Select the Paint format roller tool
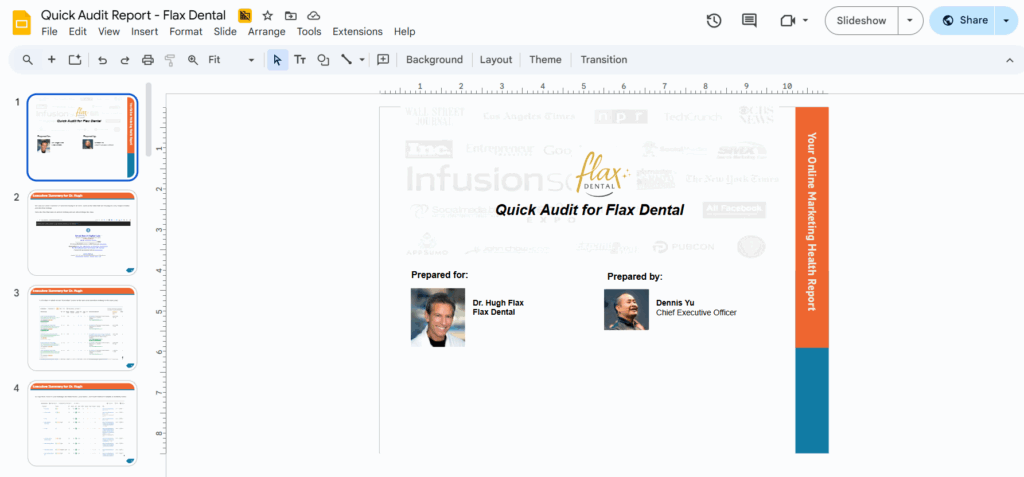Viewport: 1024px width, 477px height. point(170,60)
